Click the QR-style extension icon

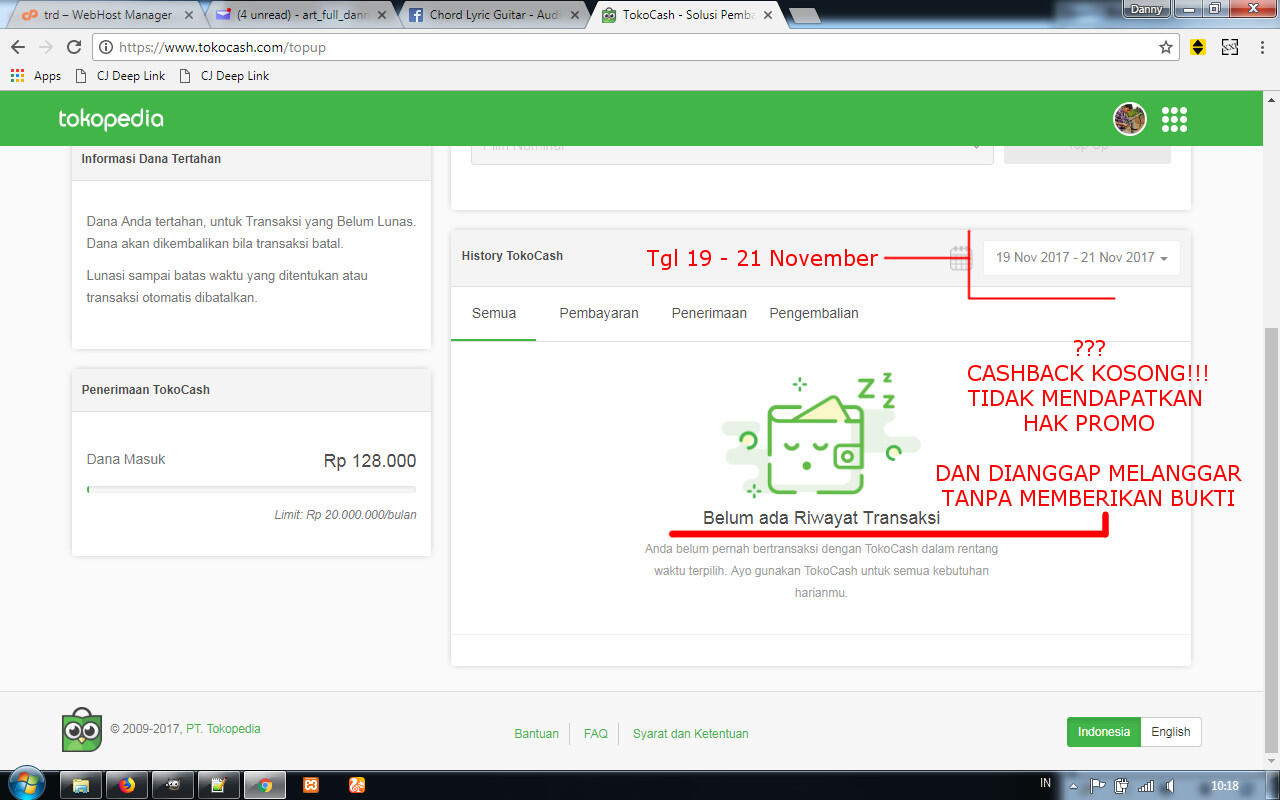pos(1230,47)
